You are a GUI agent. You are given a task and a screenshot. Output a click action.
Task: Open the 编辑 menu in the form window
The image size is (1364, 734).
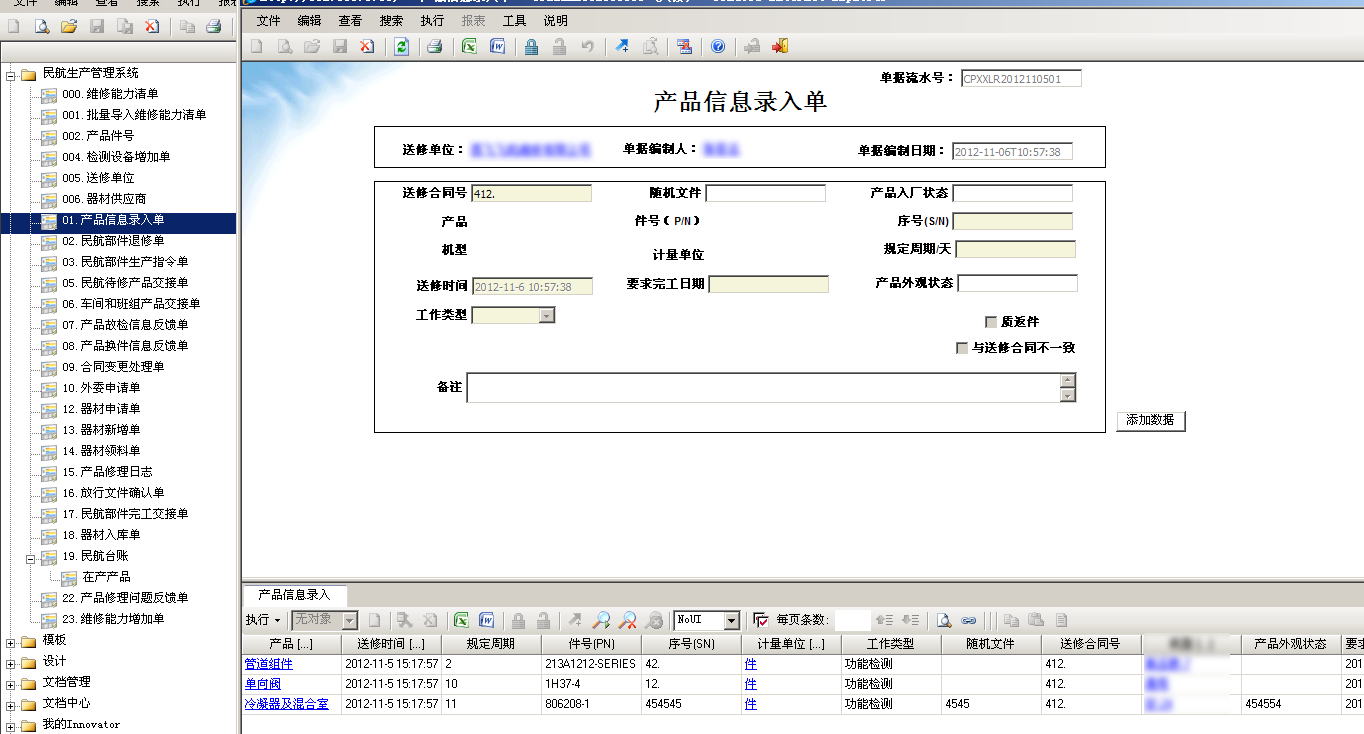coord(309,20)
